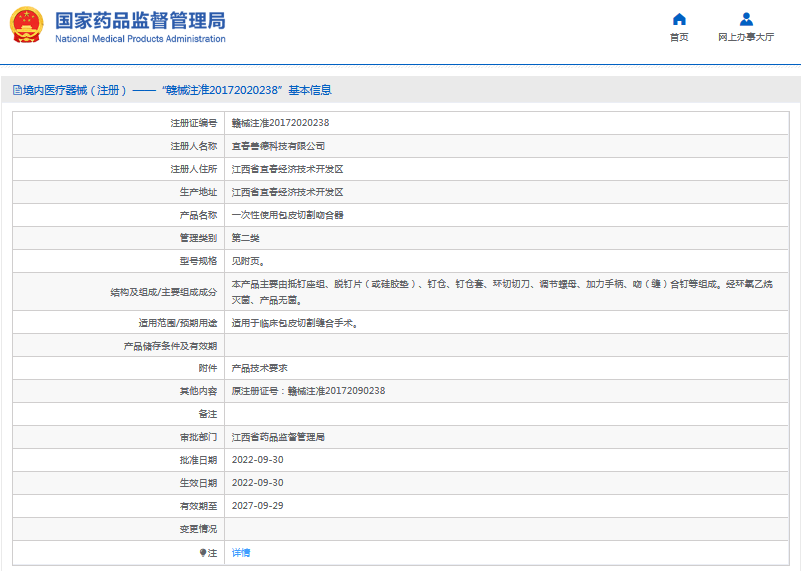Select the 变更情况 label
801x571 pixels.
click(198, 529)
